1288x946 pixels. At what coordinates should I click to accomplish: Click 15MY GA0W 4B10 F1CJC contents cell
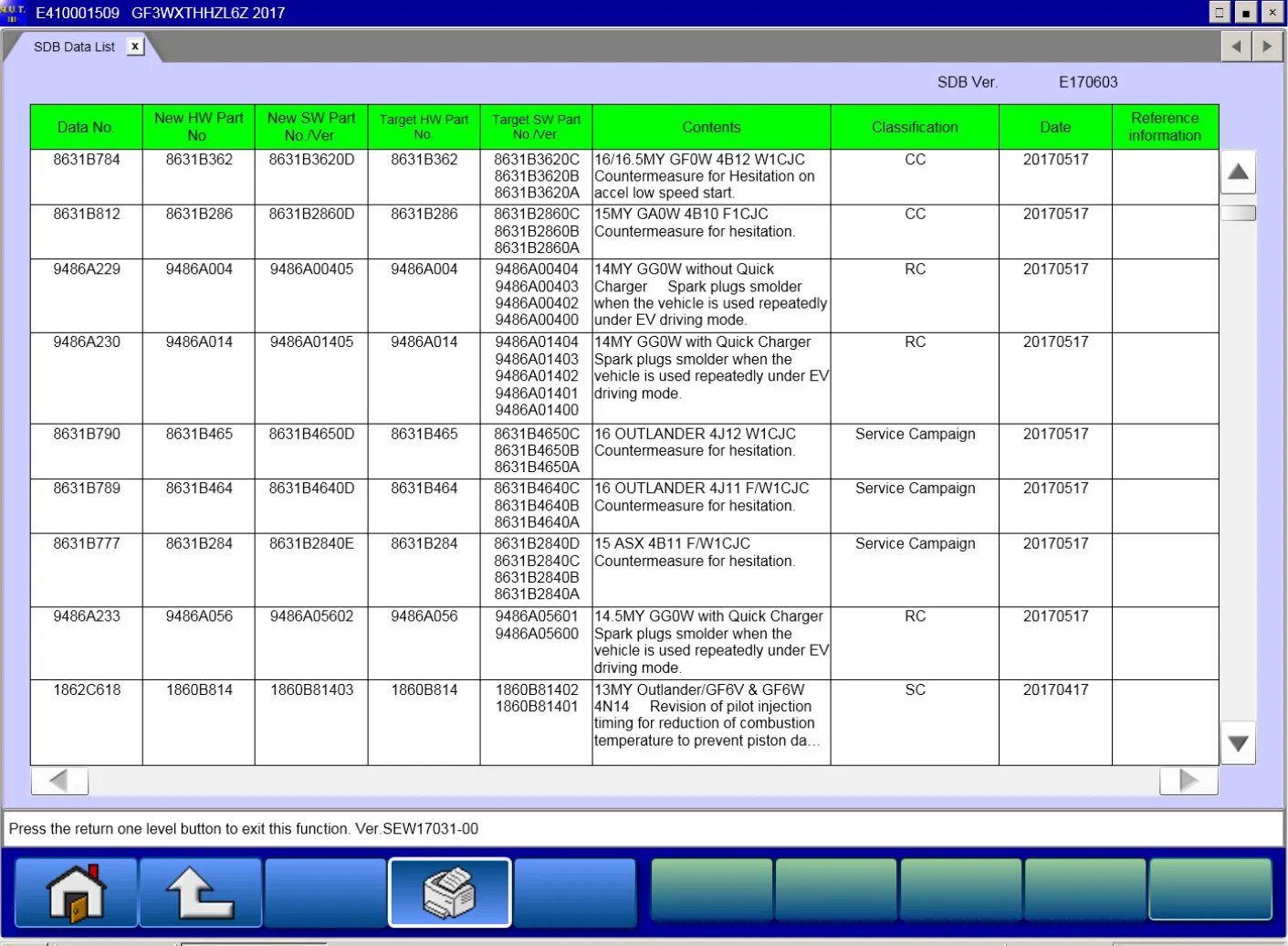pos(711,232)
